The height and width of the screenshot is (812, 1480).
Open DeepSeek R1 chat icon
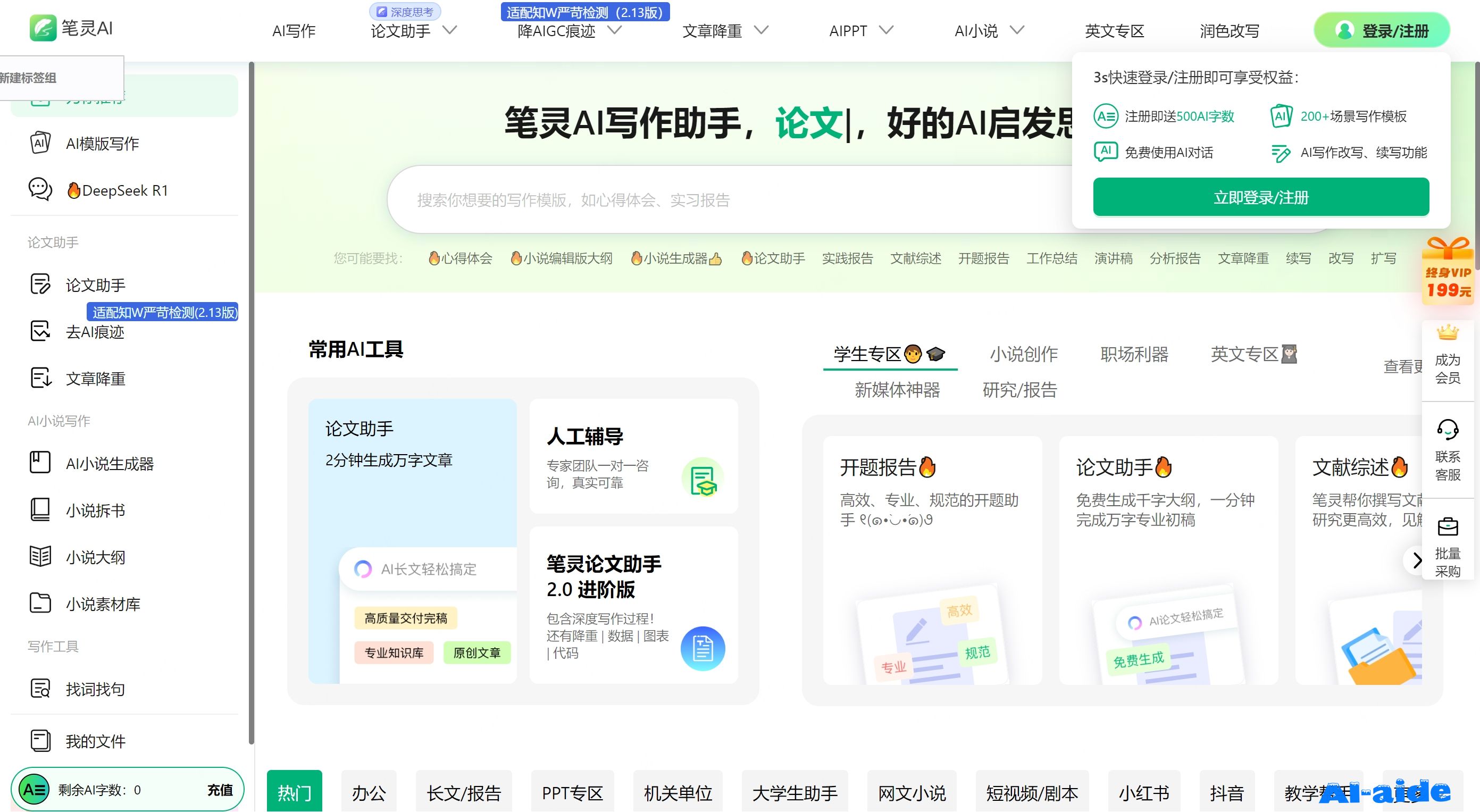40,190
